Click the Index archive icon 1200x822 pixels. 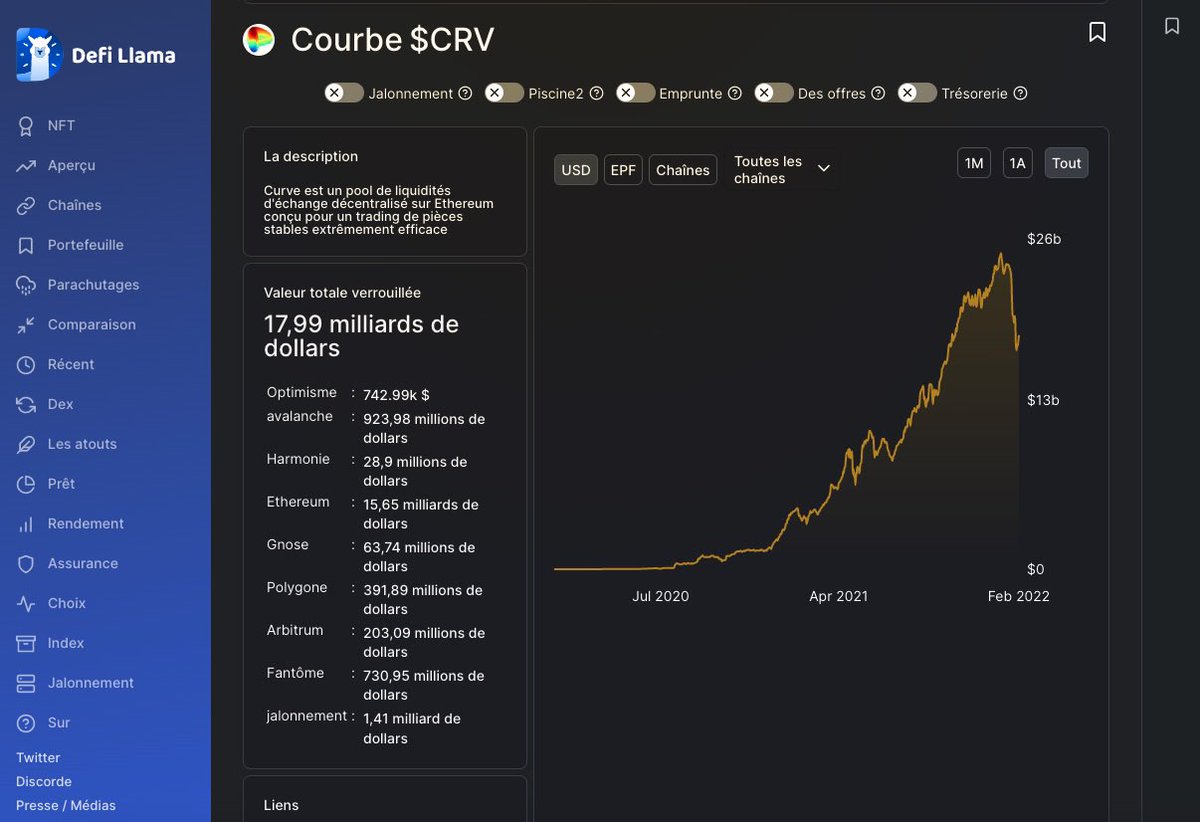pyautogui.click(x=26, y=643)
